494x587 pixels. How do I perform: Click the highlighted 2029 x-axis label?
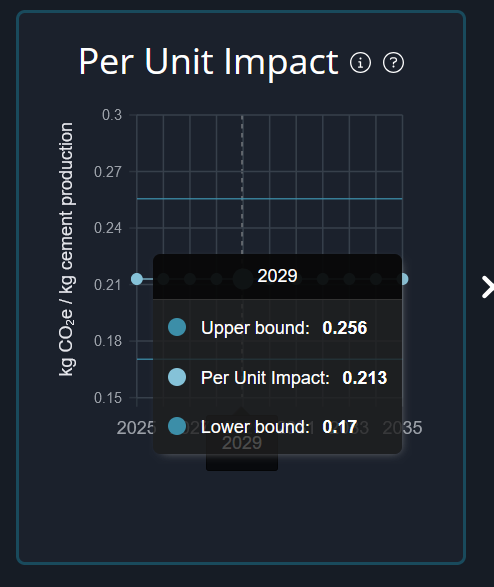[242, 443]
